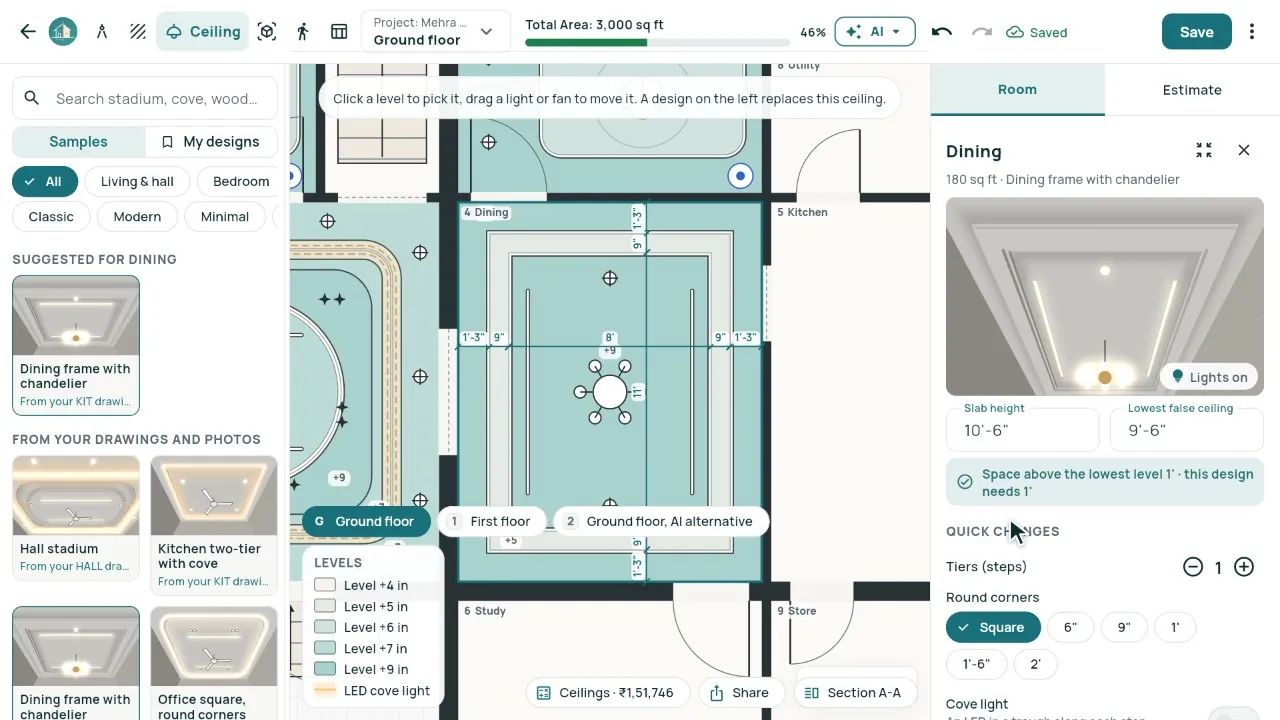1280x720 pixels.
Task: Select the hatch pattern tool
Action: (138, 32)
